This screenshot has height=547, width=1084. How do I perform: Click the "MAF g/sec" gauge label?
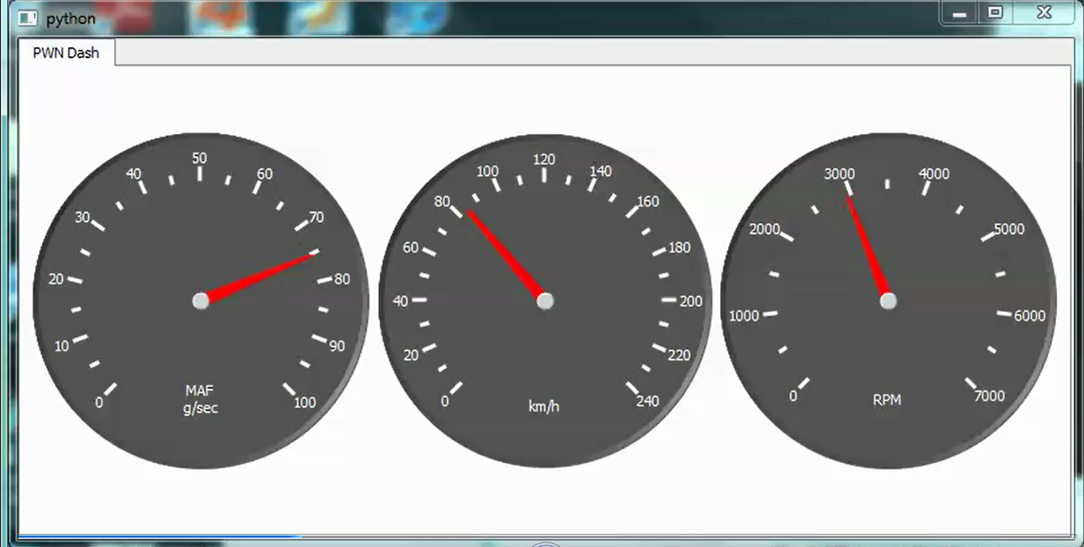[x=200, y=398]
